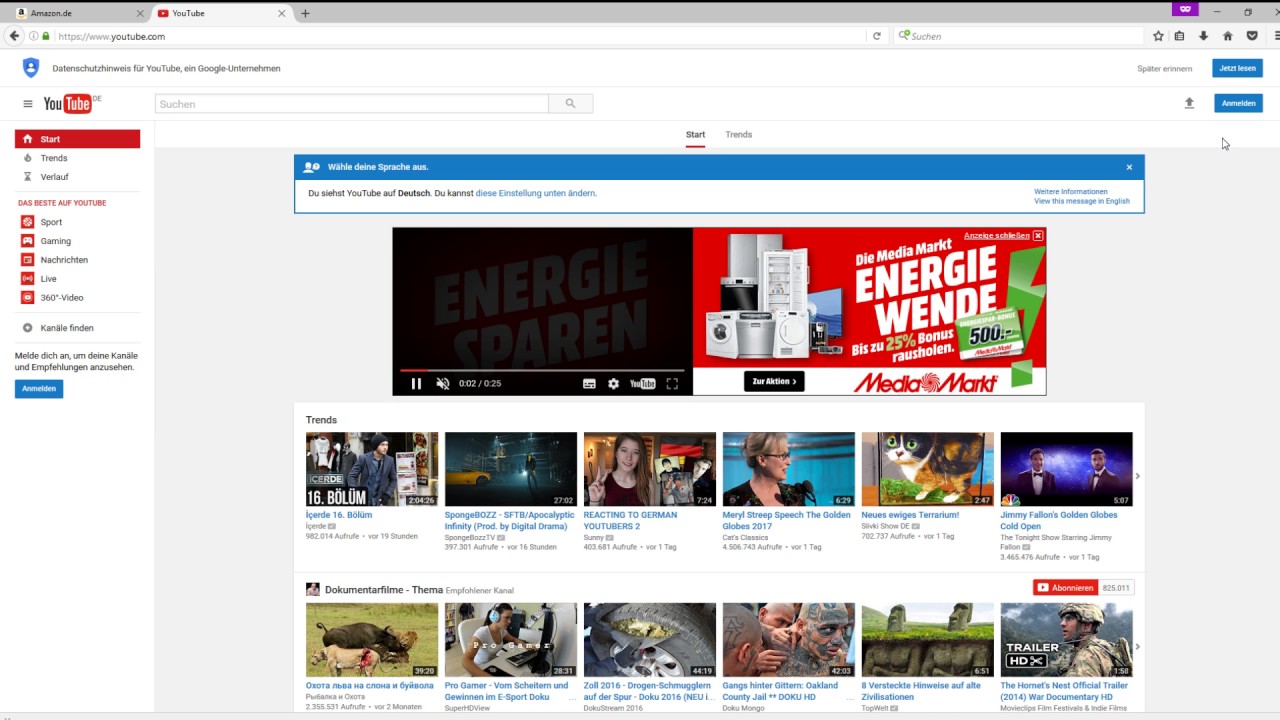
Task: Close the language selection banner
Action: pos(1129,167)
